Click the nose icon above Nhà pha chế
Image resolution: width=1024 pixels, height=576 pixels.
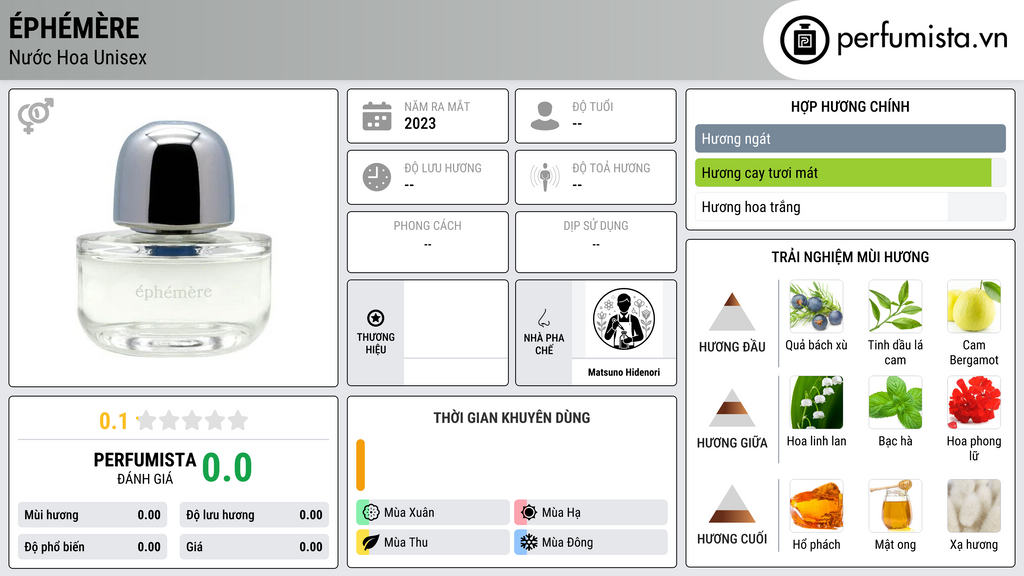[x=543, y=318]
